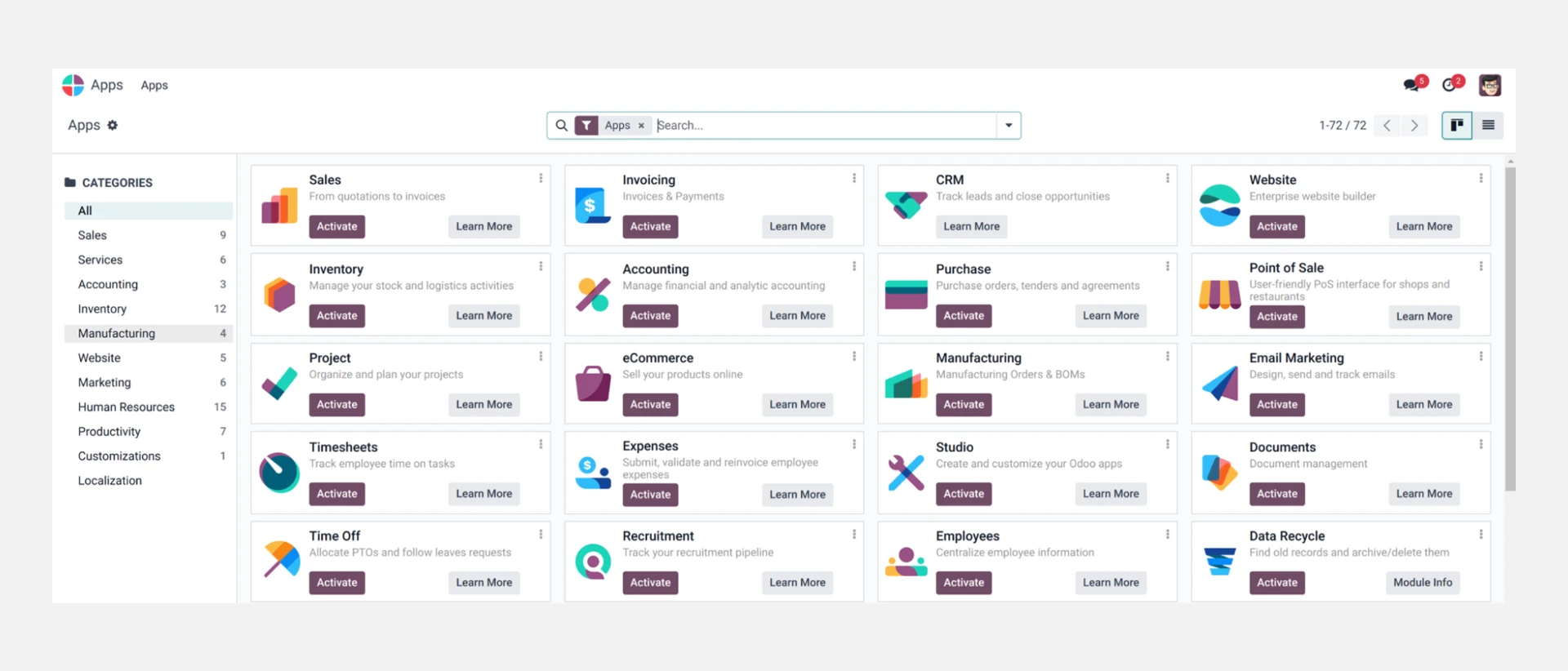Click the Website app icon
The width and height of the screenshot is (1568, 671).
point(1220,205)
